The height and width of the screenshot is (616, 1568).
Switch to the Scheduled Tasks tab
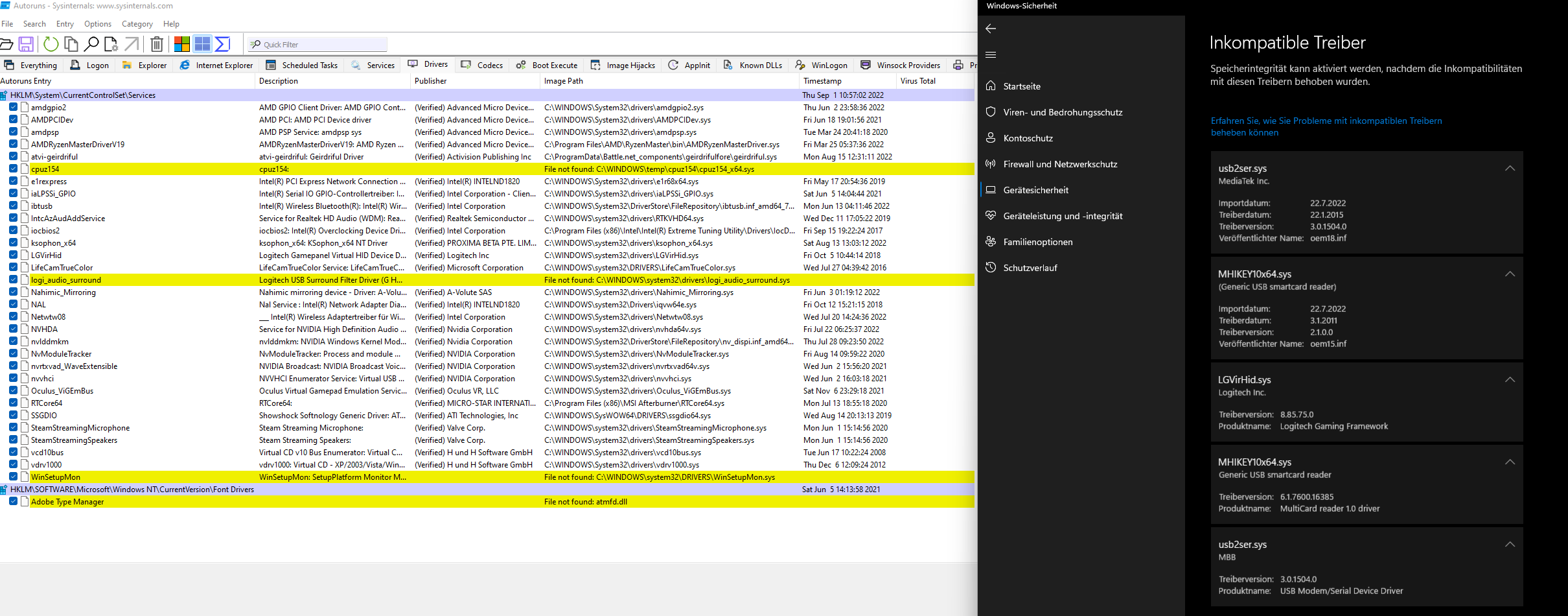pyautogui.click(x=302, y=65)
